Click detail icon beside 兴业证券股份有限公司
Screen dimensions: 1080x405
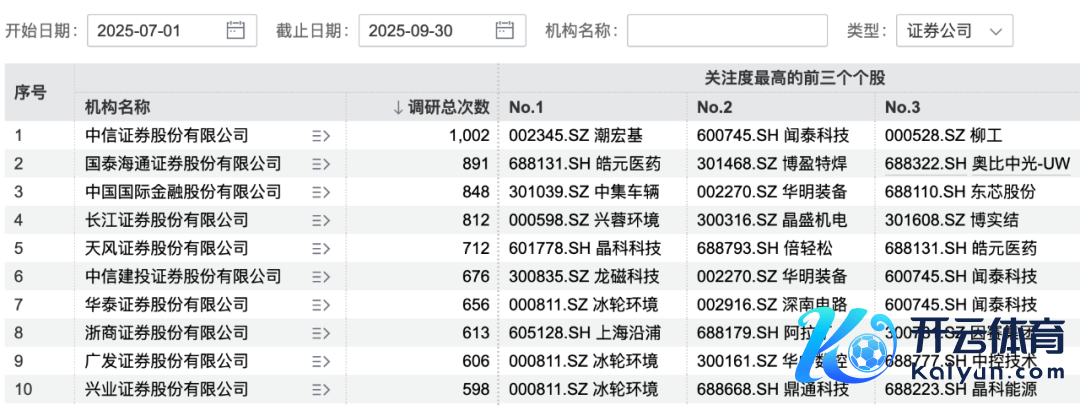point(321,388)
